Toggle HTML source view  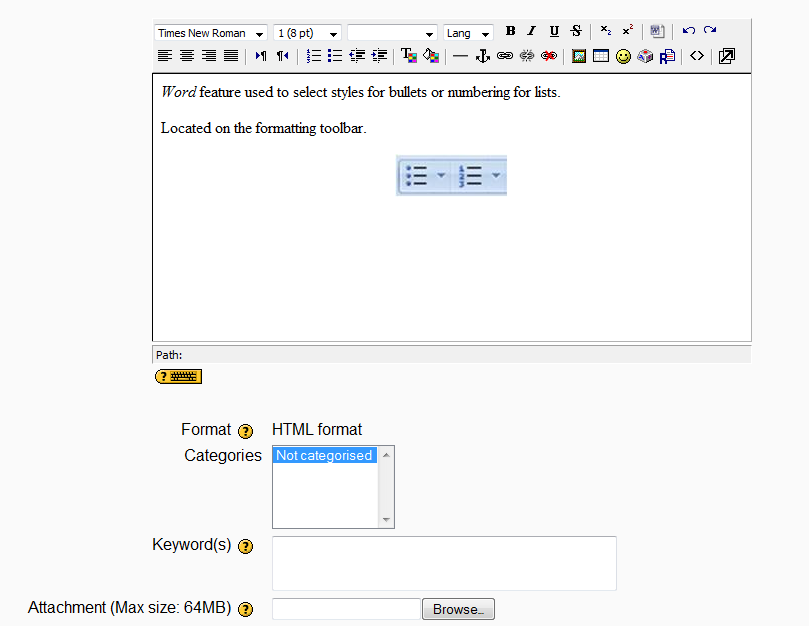(x=697, y=56)
